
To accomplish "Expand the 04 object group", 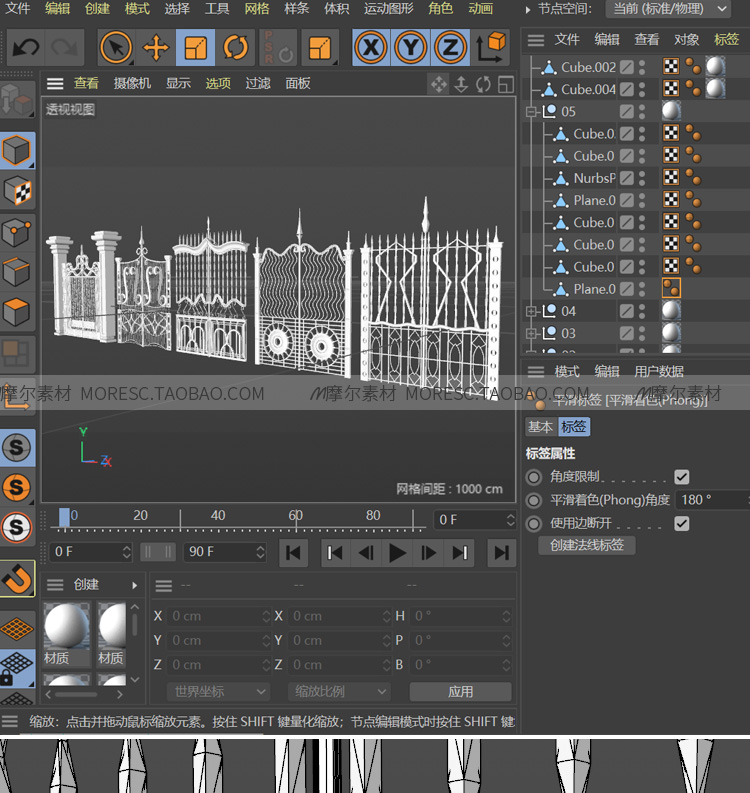I will click(x=532, y=311).
